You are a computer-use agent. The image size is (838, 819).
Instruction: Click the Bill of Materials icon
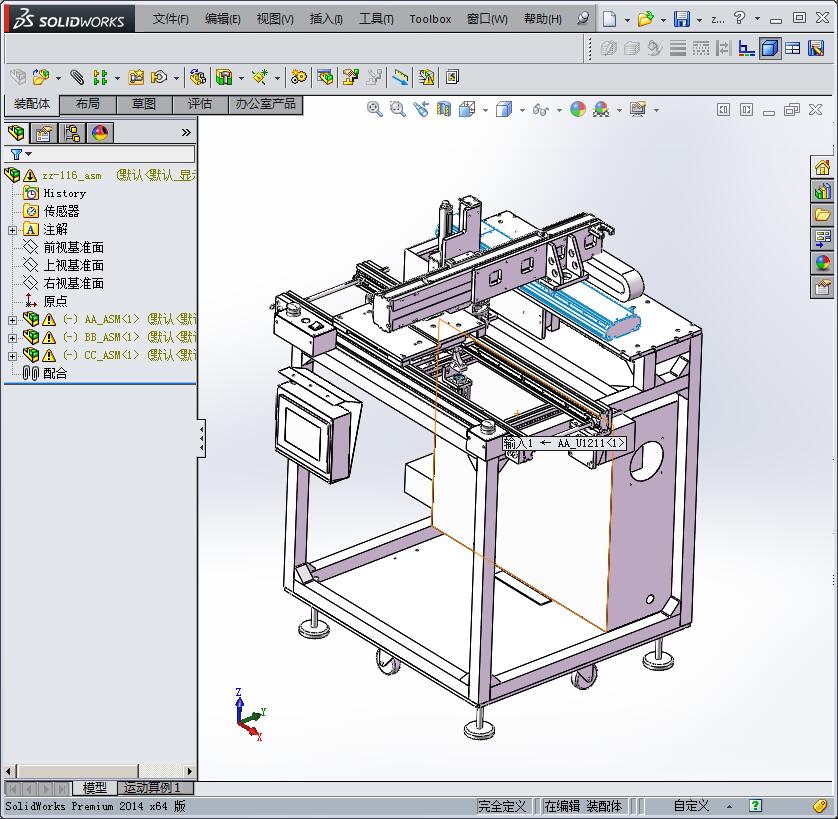point(325,78)
